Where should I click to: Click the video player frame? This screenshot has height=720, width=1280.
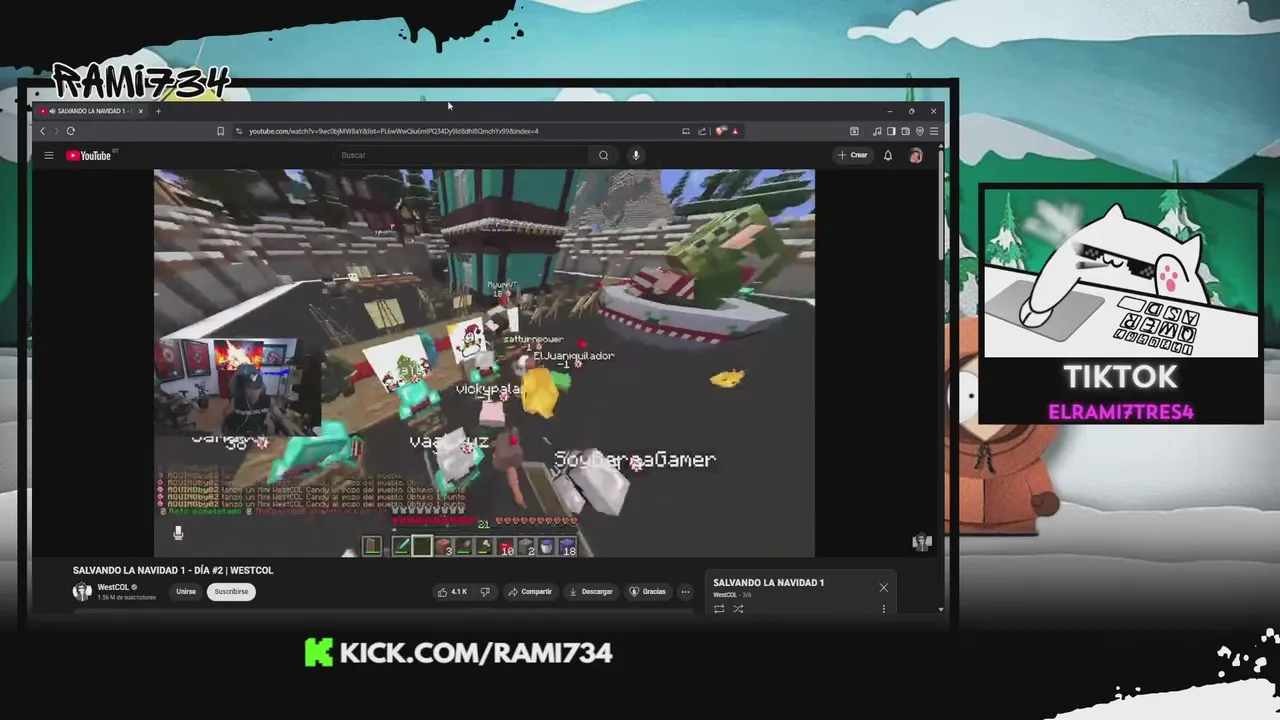click(x=484, y=363)
